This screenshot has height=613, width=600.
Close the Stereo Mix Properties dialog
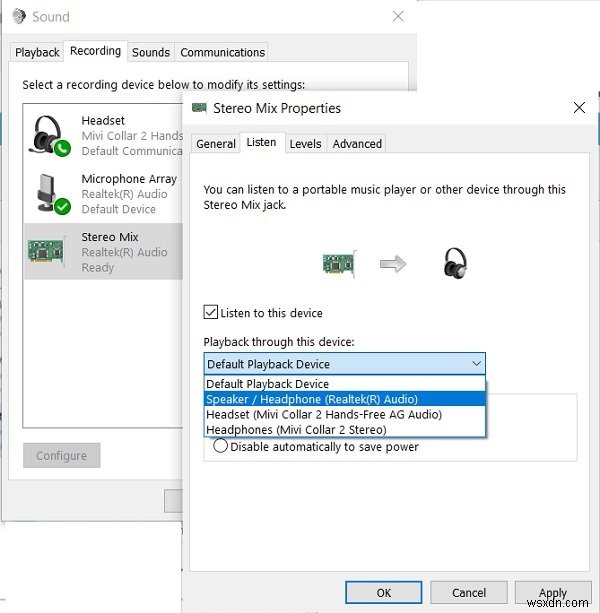pyautogui.click(x=579, y=107)
